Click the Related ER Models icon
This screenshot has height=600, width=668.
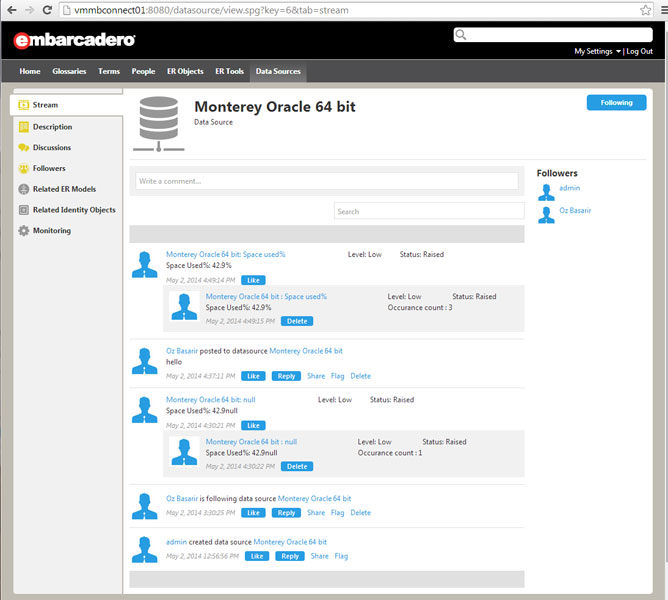point(24,189)
